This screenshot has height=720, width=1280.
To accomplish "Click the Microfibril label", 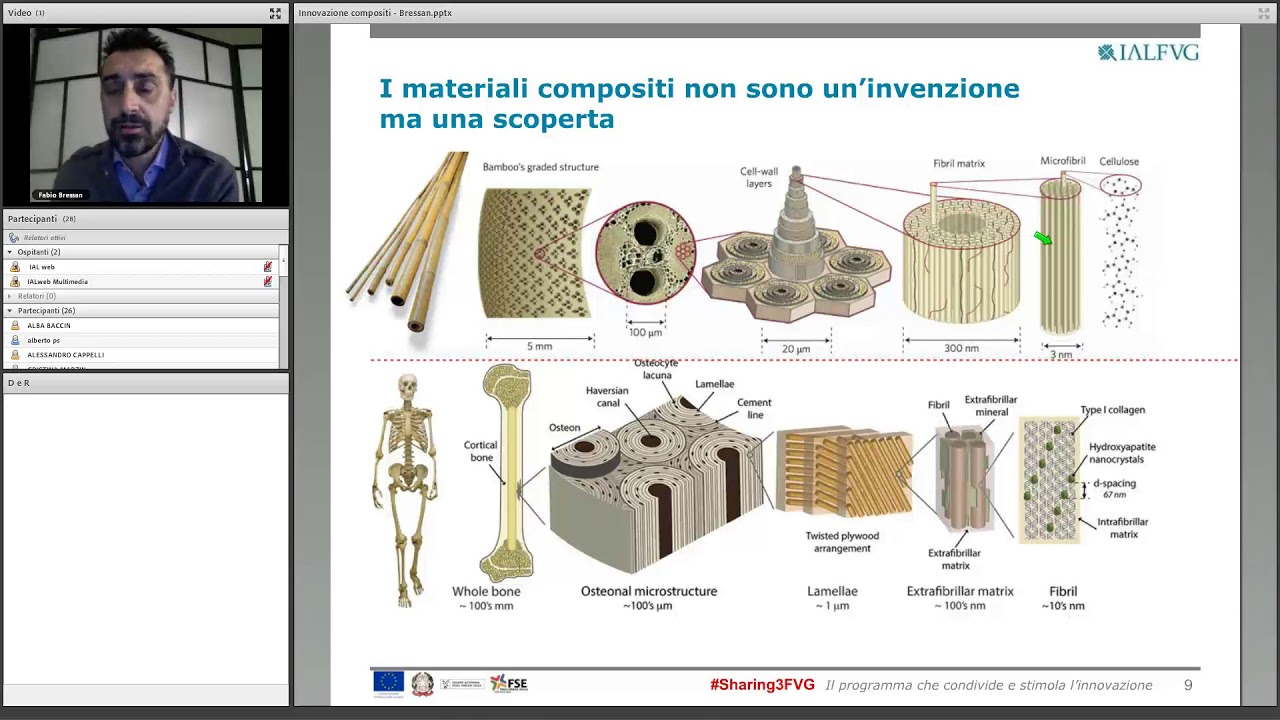I will click(x=1063, y=161).
